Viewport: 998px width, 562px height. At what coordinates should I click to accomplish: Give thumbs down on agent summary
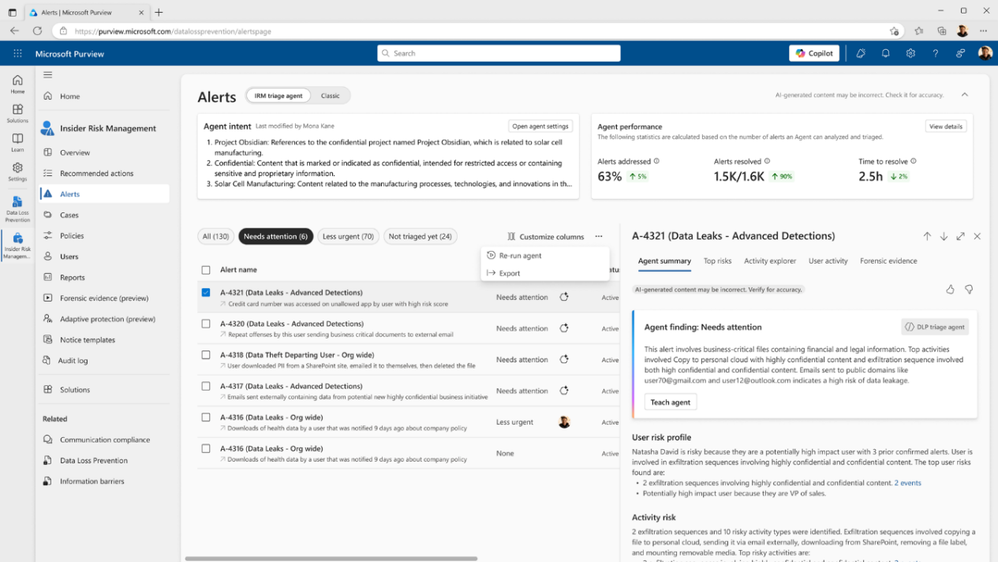969,290
